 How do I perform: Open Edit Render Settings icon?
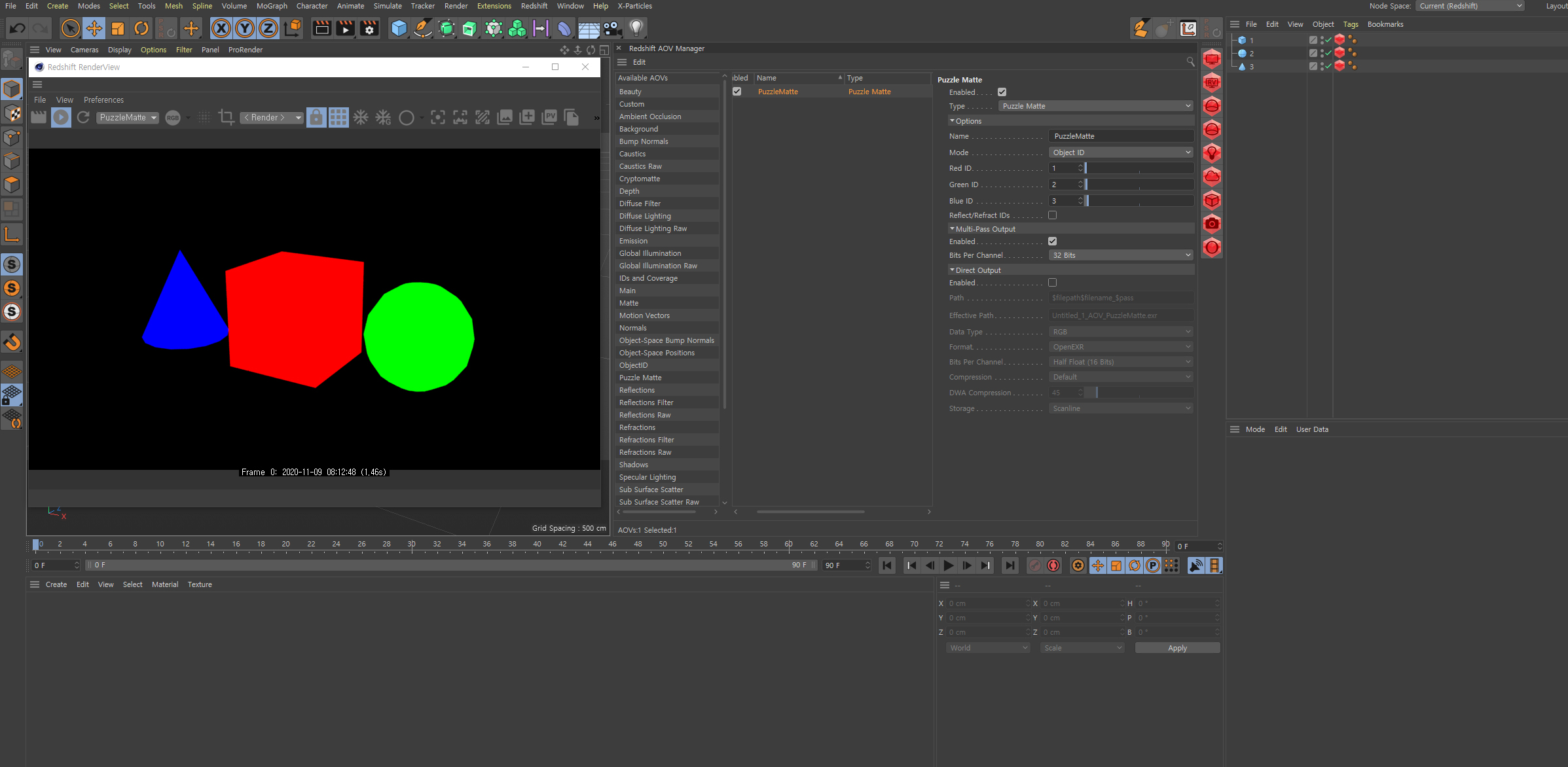point(370,28)
